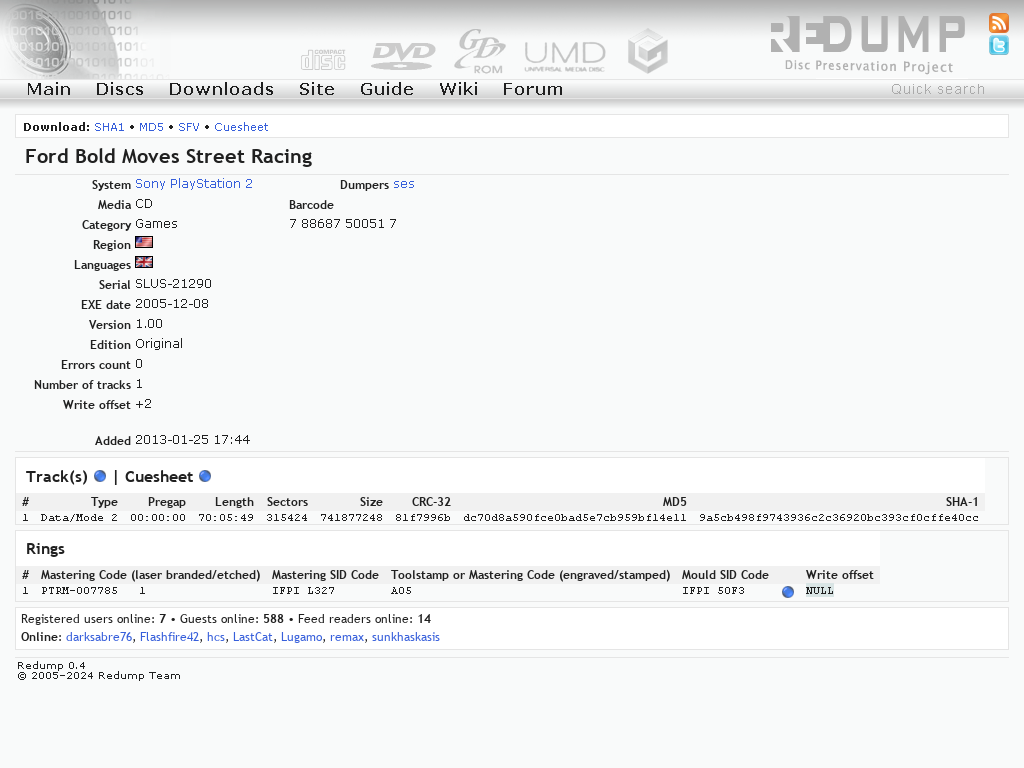Screen dimensions: 1024x768
Task: Open the Guide menu
Action: point(387,89)
